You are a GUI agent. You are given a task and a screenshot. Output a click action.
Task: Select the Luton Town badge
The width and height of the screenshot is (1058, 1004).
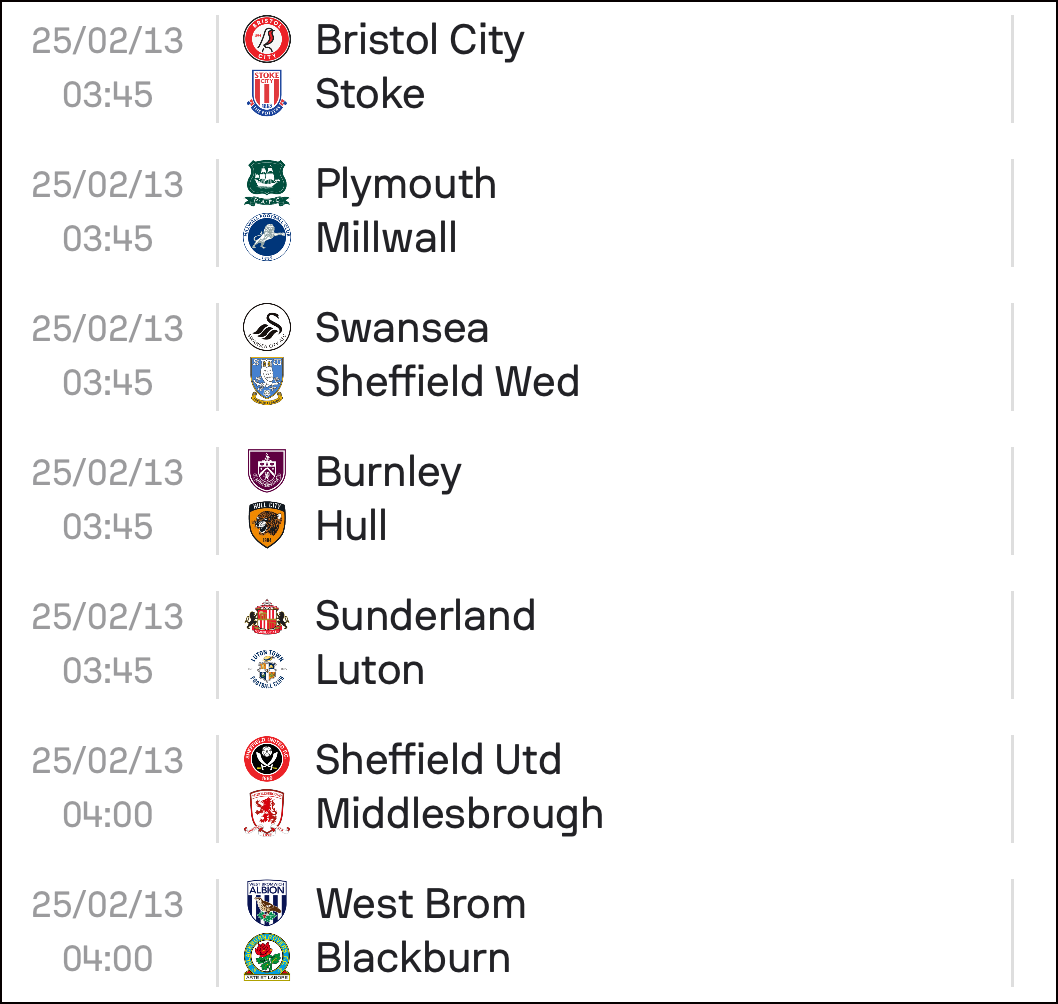pos(267,669)
